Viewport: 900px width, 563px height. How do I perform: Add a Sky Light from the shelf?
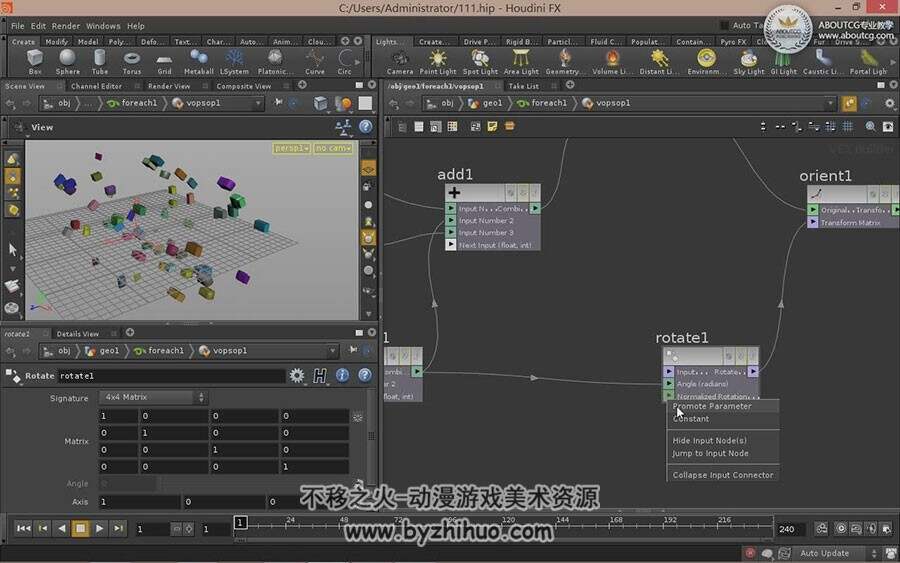point(748,62)
